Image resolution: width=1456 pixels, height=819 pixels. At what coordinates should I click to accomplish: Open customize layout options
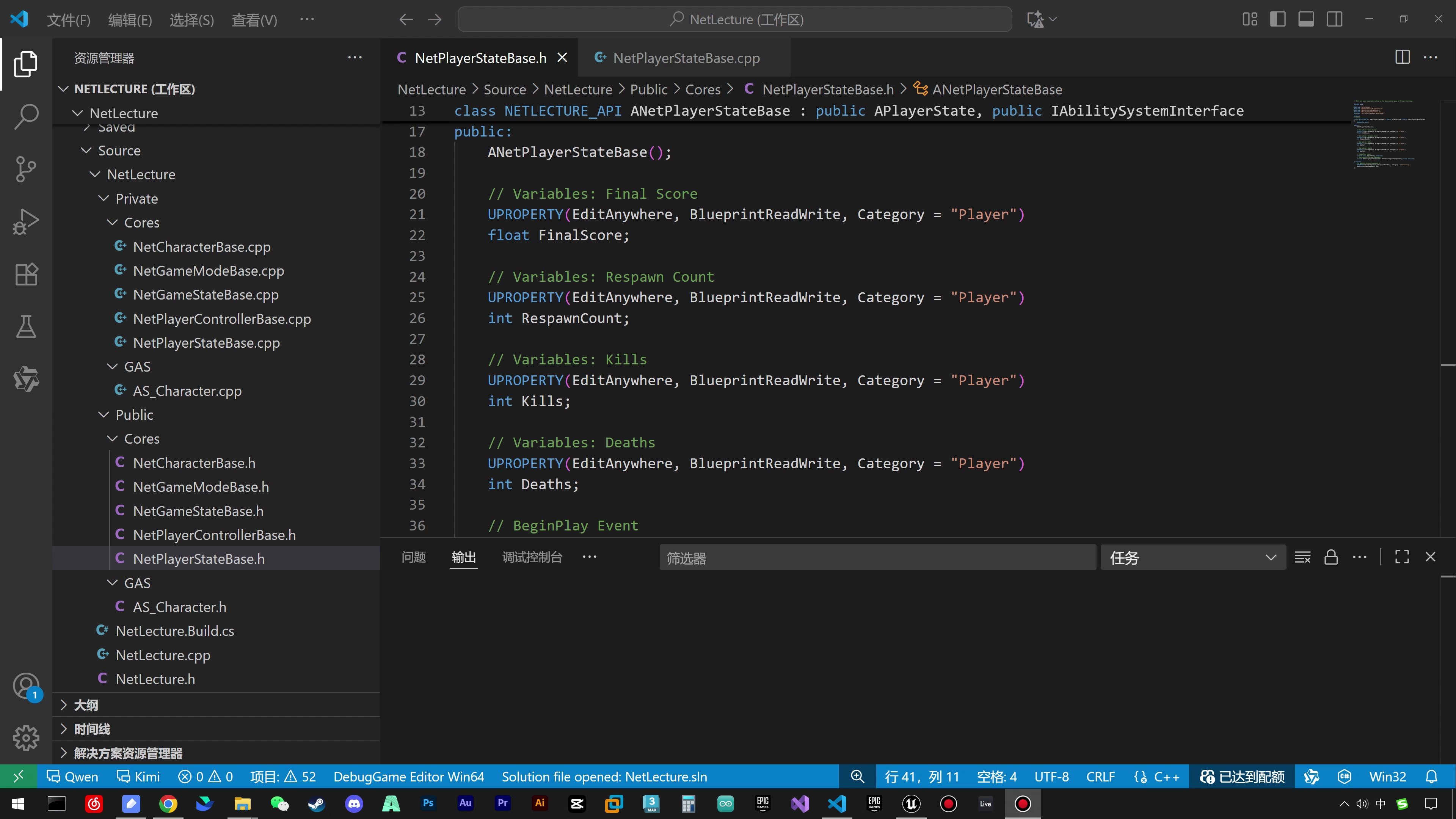point(1250,20)
